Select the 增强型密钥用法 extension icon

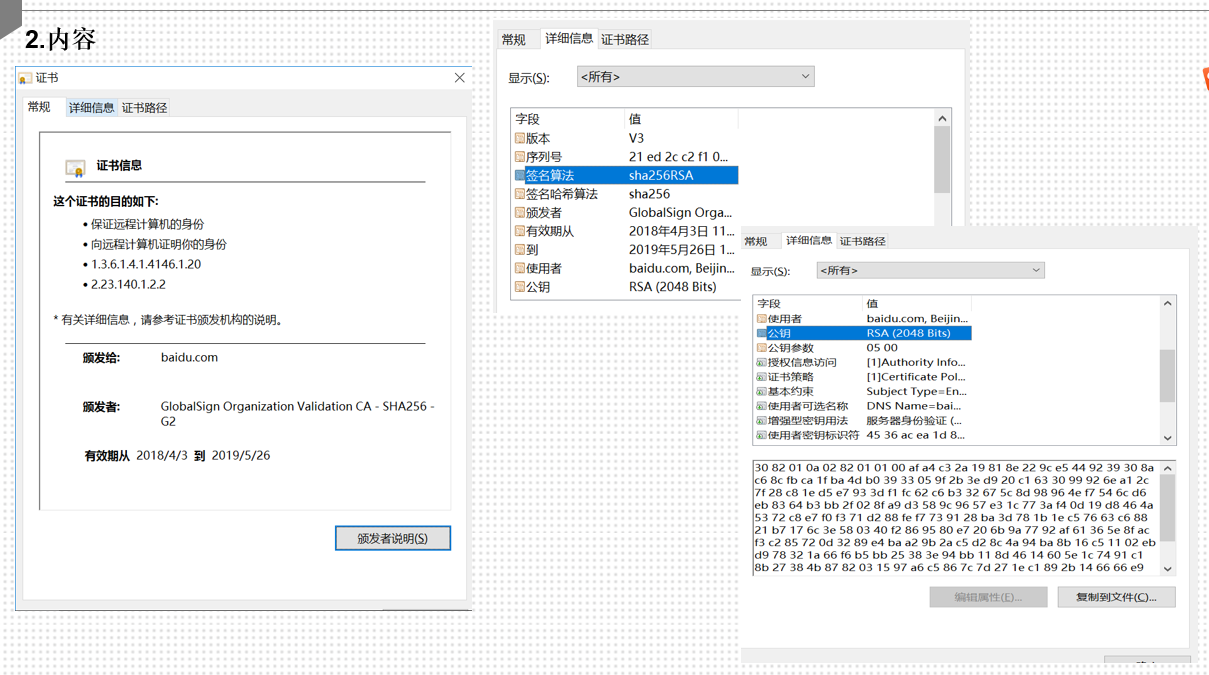[x=762, y=421]
